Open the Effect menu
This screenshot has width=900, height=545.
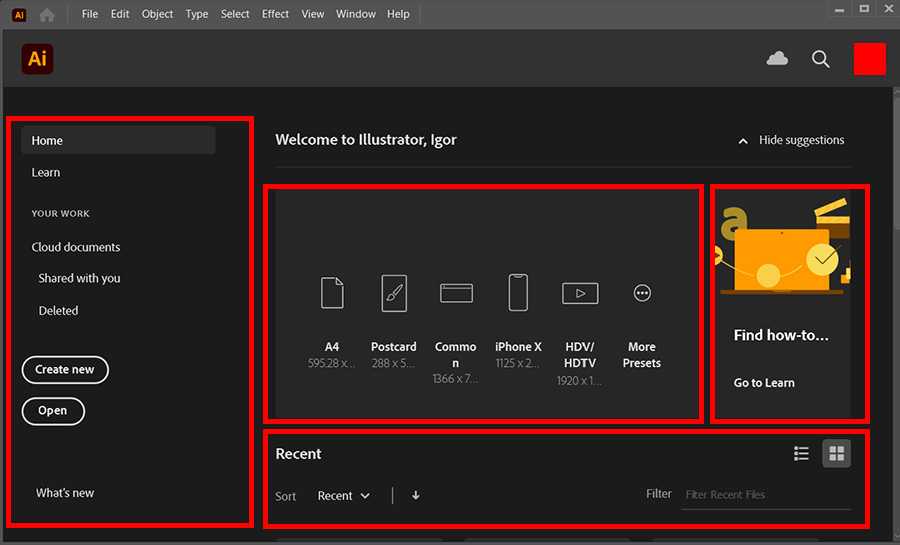point(275,14)
